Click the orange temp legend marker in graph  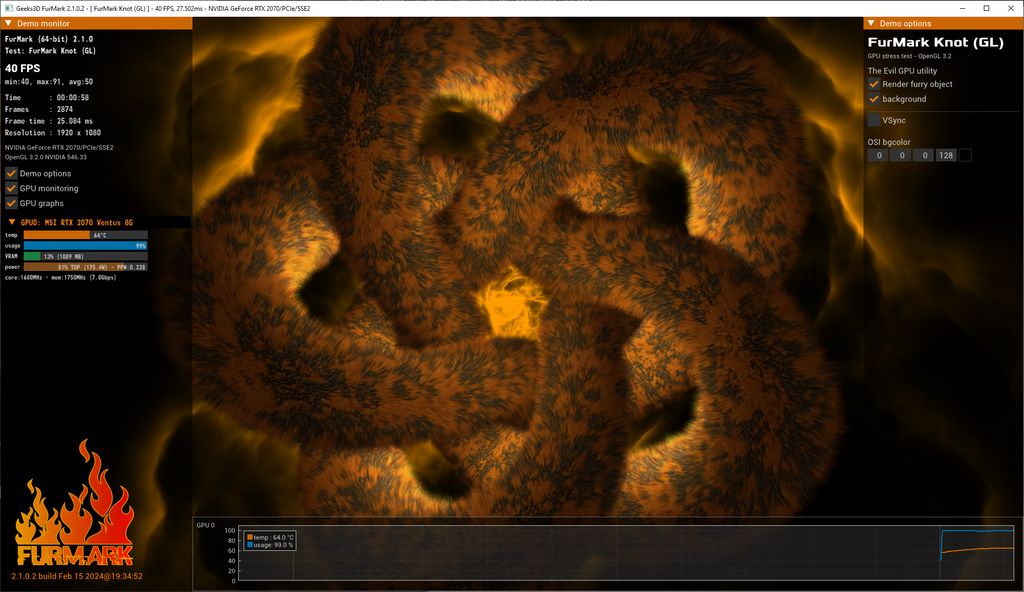[x=249, y=537]
